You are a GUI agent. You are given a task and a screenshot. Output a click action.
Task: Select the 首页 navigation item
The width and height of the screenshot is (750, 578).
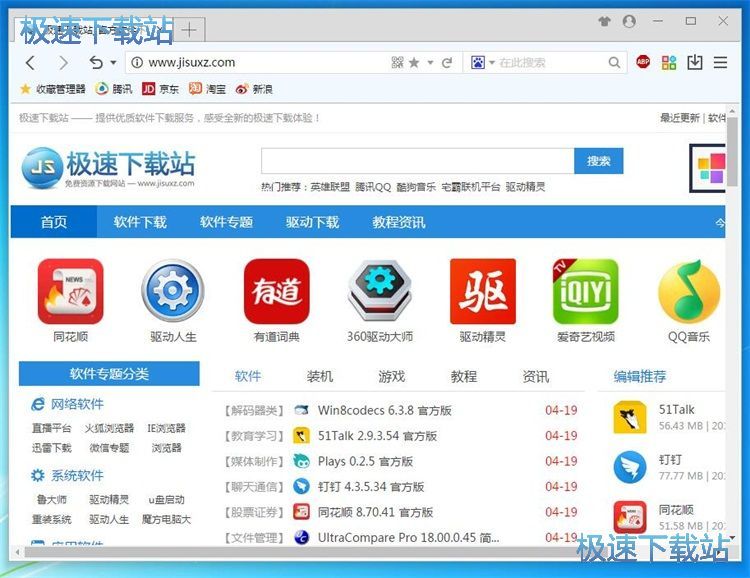click(x=54, y=222)
